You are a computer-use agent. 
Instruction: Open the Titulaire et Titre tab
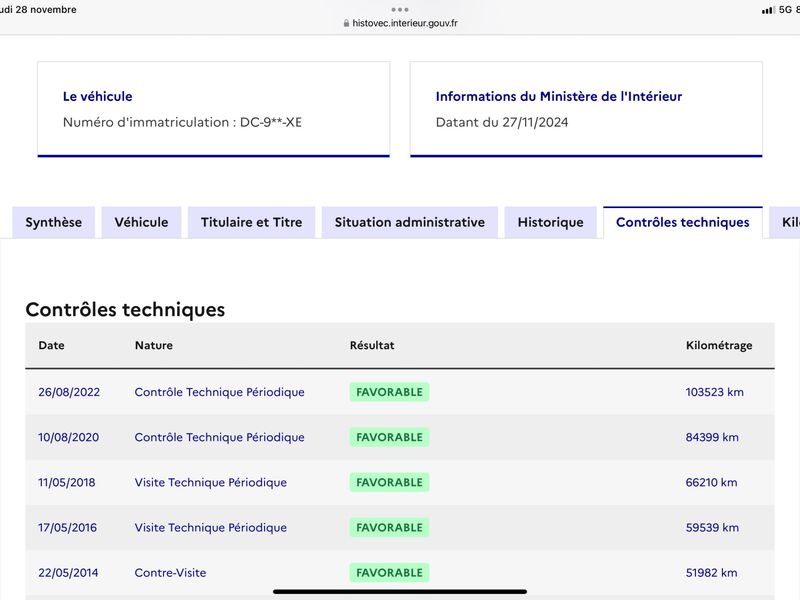[x=252, y=222]
